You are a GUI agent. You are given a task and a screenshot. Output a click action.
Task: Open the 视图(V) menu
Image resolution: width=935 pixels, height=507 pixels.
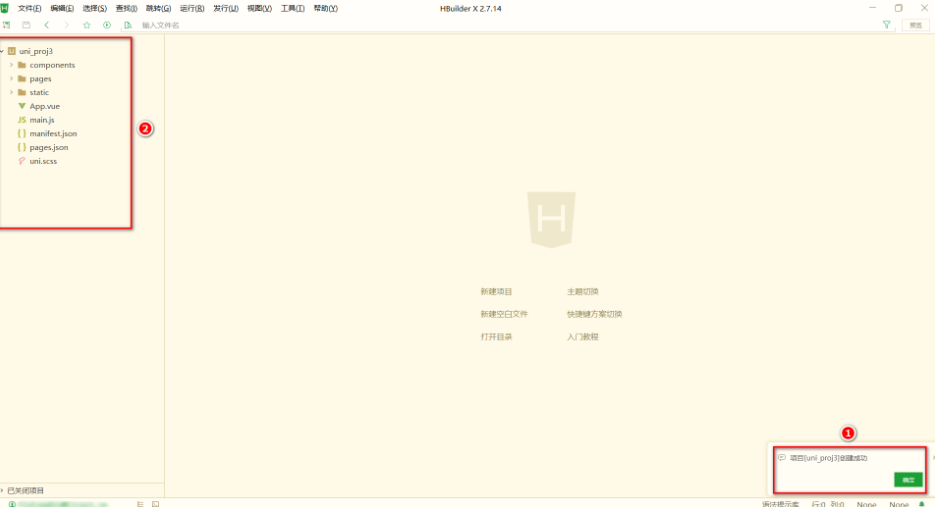click(259, 8)
